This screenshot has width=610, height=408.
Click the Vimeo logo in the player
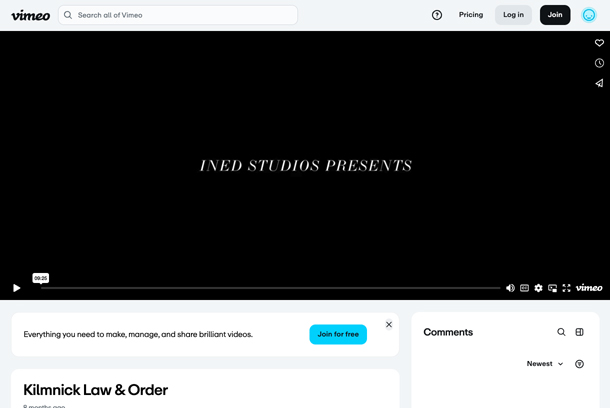[589, 288]
